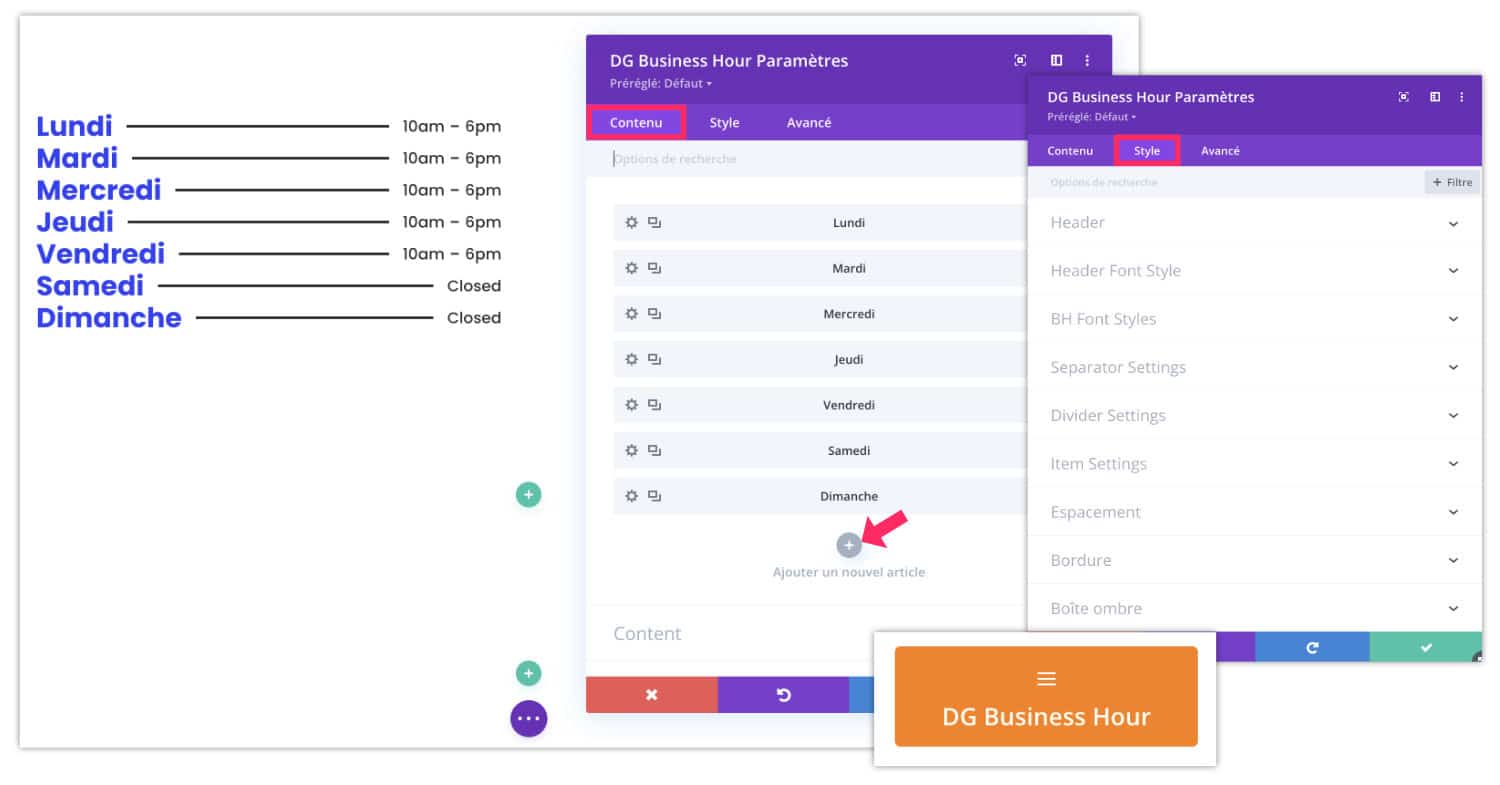The height and width of the screenshot is (785, 1500).
Task: Open three-dot menu in front settings window
Action: [1462, 97]
